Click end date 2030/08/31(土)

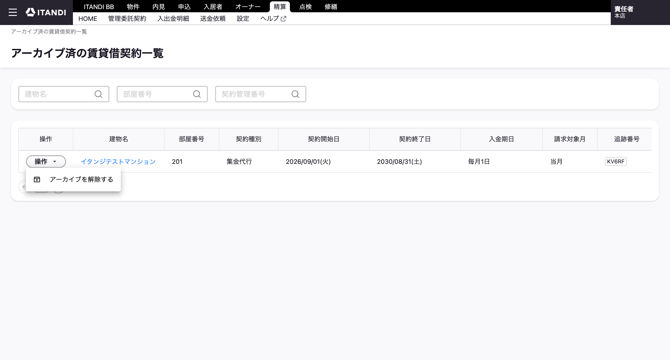(x=399, y=161)
